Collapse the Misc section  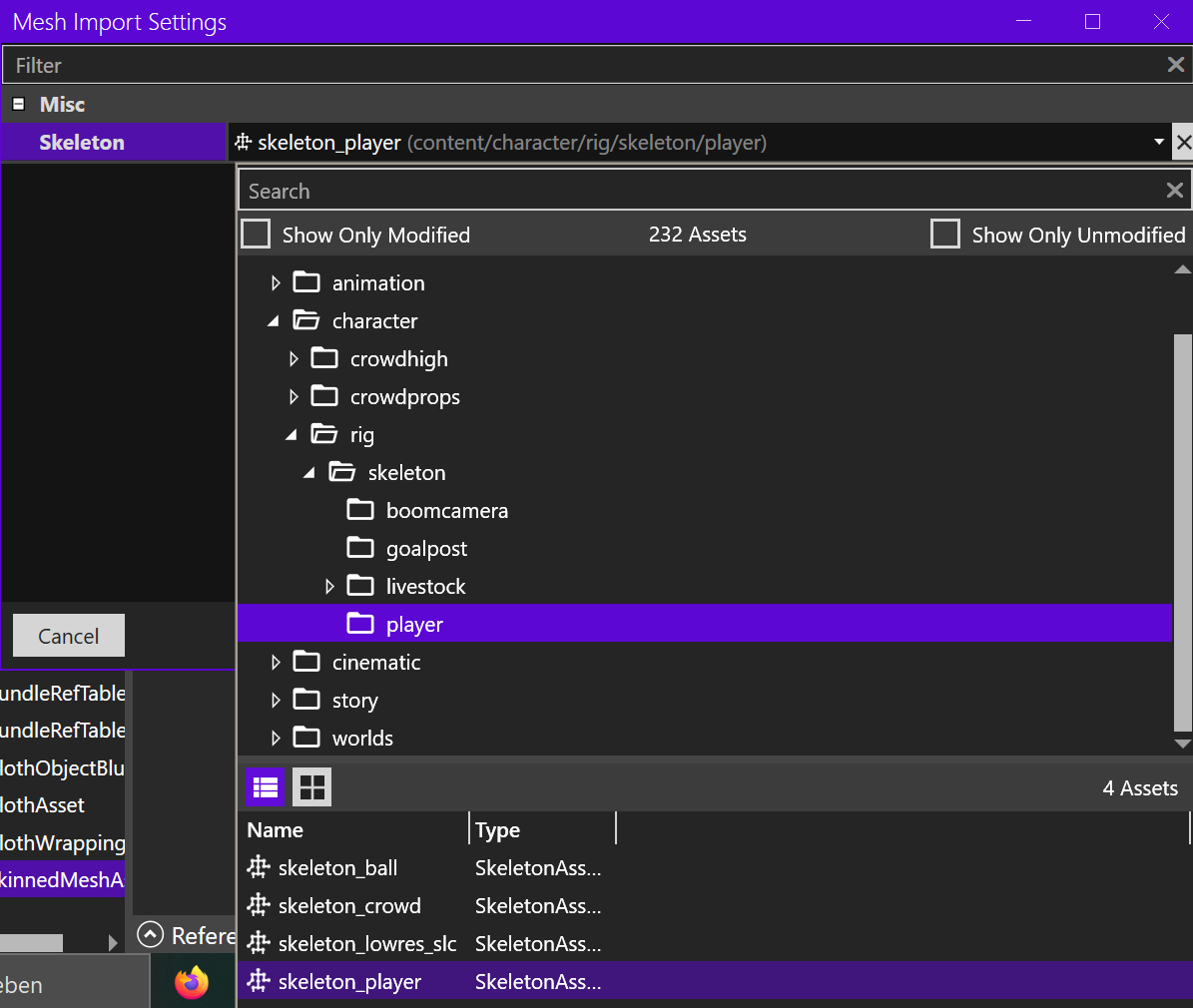coord(18,104)
